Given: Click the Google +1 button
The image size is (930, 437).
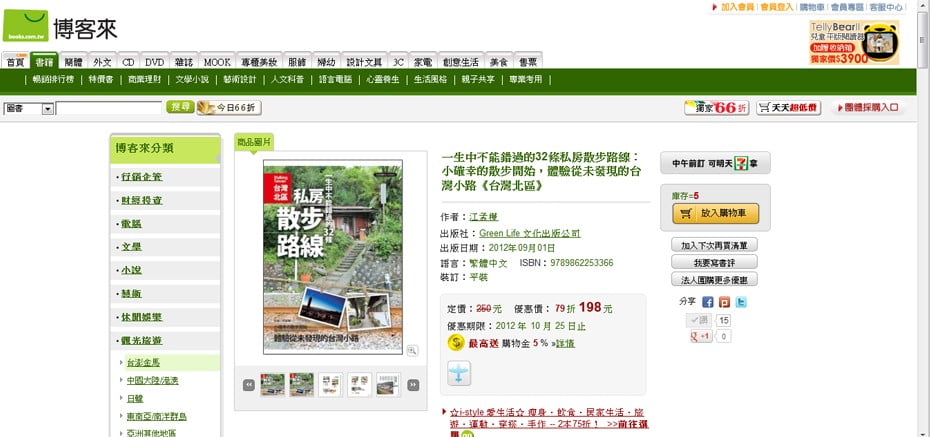Looking at the screenshot, I should click(700, 336).
